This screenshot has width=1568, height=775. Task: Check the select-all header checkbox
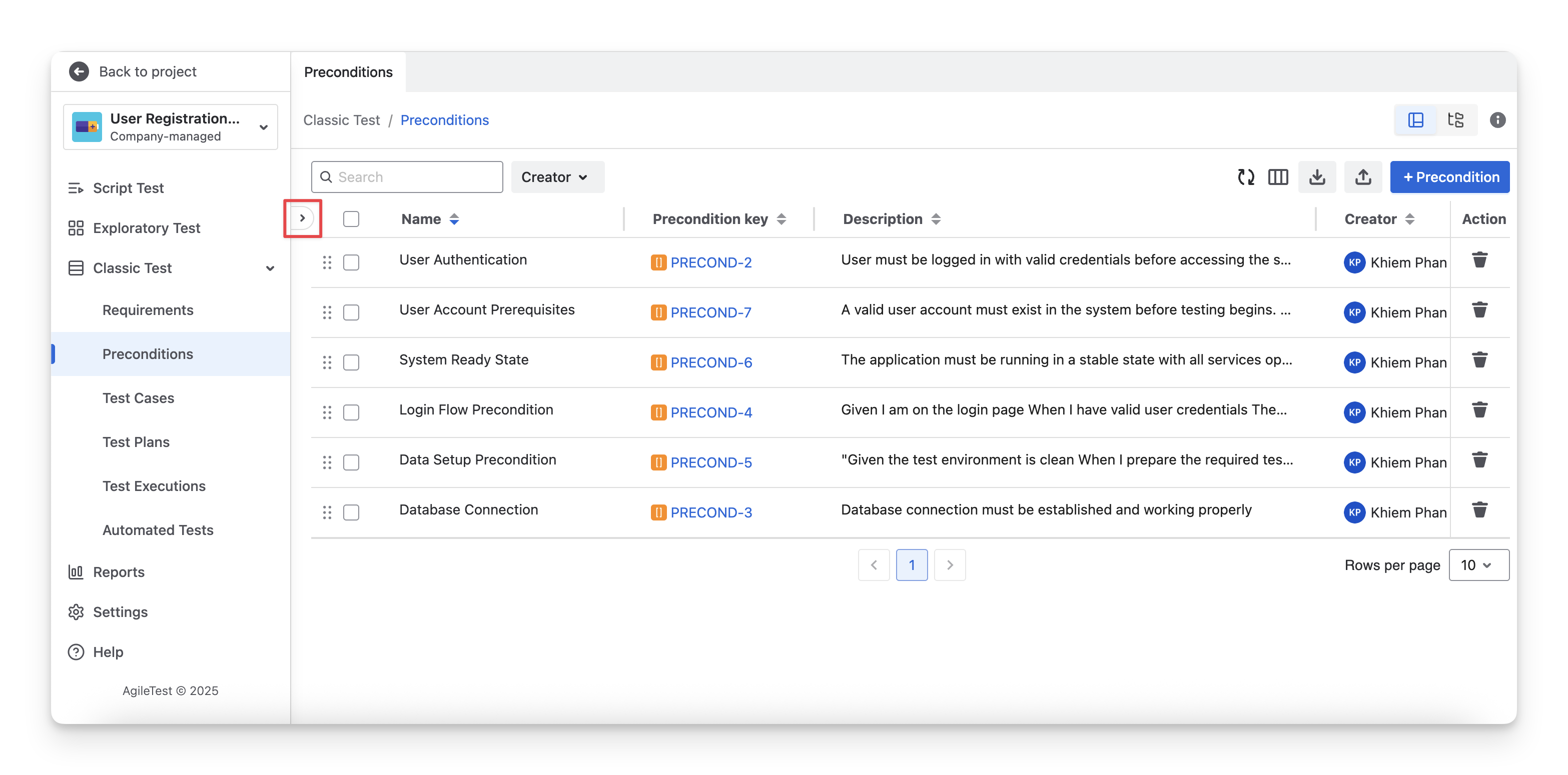click(351, 219)
